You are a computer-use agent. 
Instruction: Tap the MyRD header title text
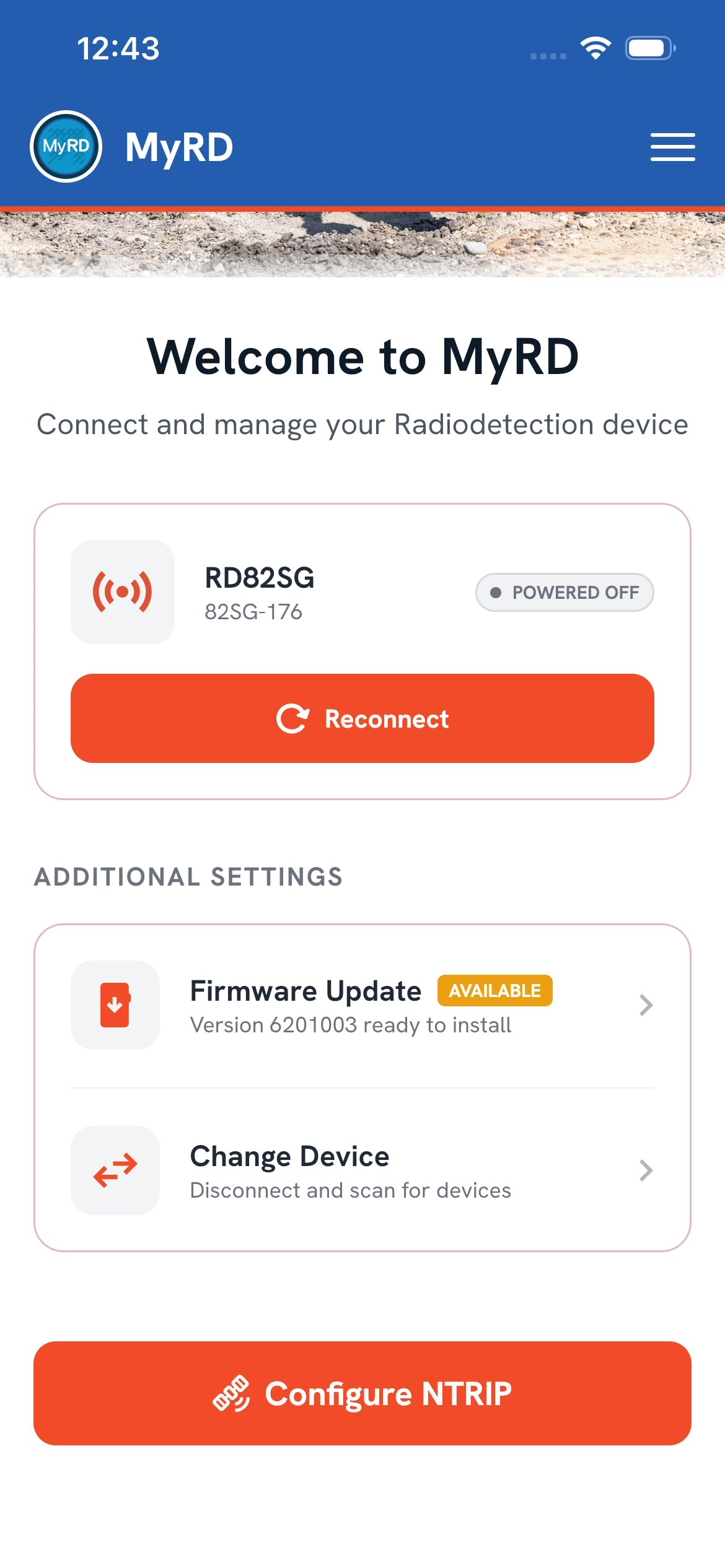point(179,148)
